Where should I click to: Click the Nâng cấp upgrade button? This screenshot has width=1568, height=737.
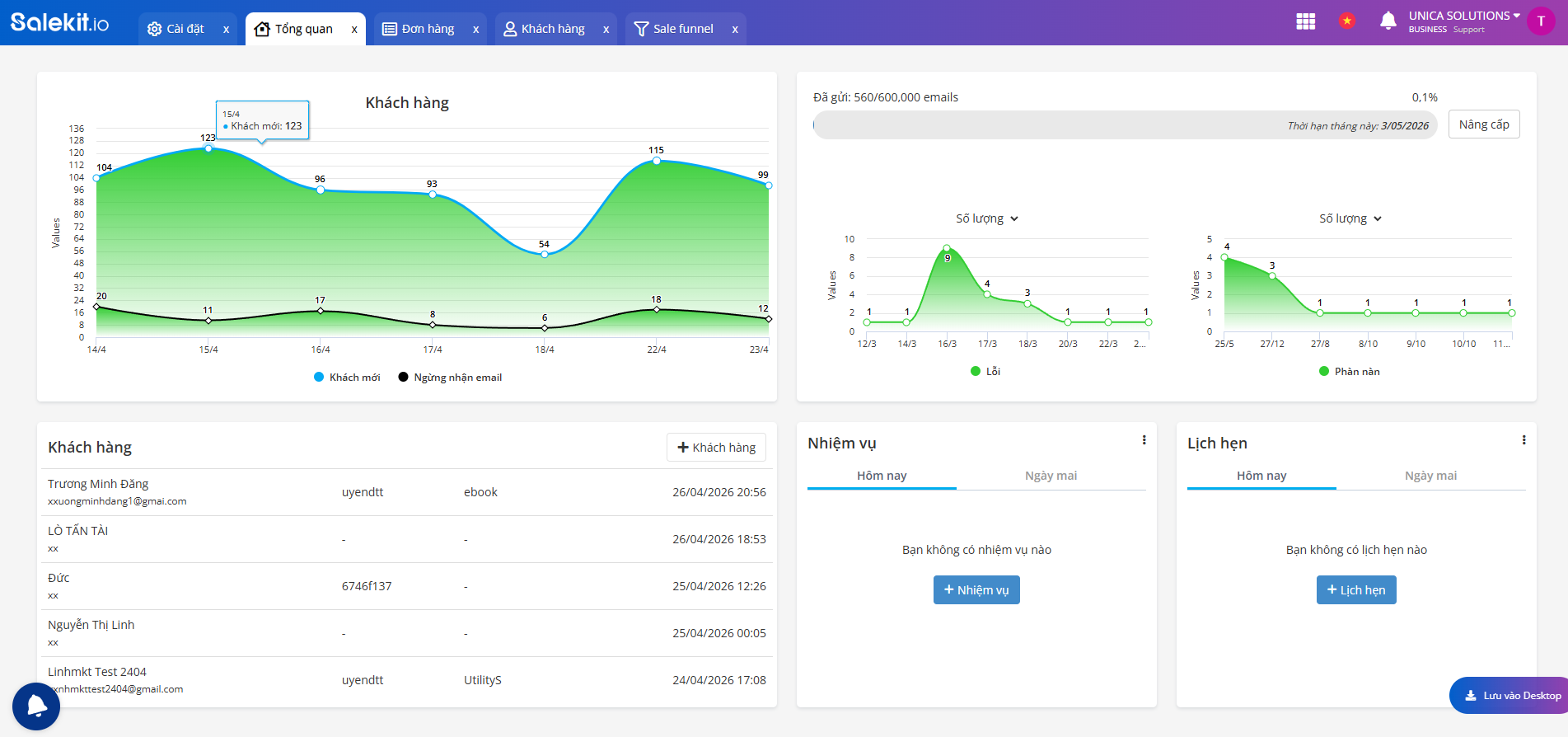(x=1483, y=124)
